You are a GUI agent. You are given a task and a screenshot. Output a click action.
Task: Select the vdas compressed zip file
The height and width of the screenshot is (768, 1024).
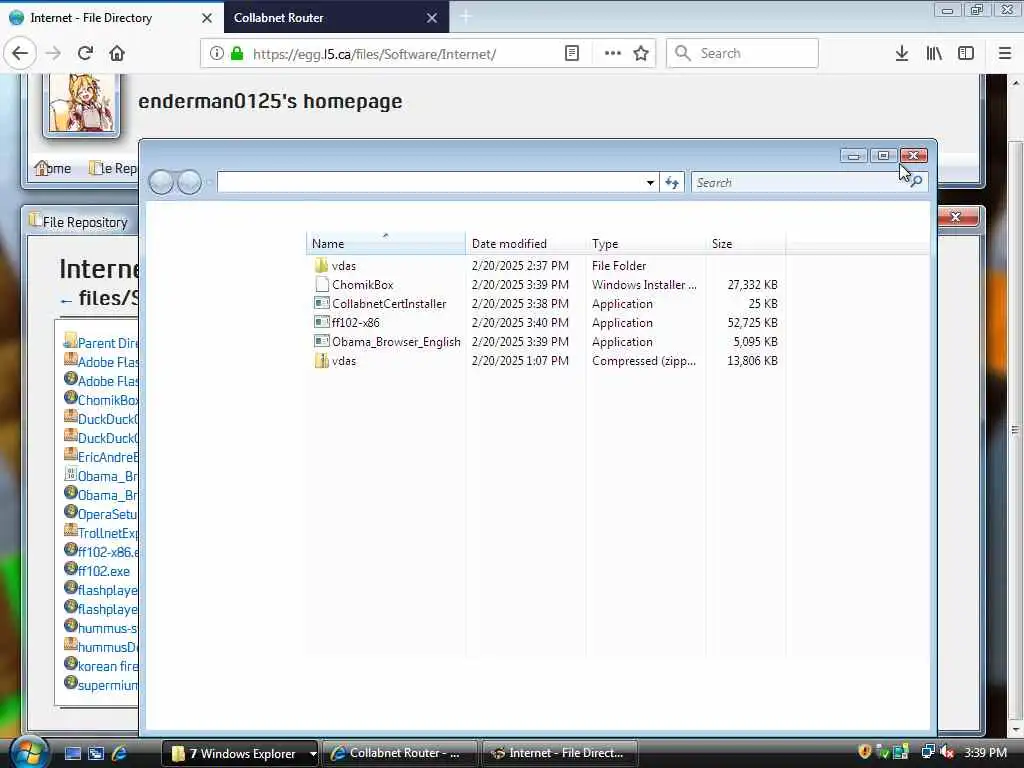pyautogui.click(x=546, y=360)
